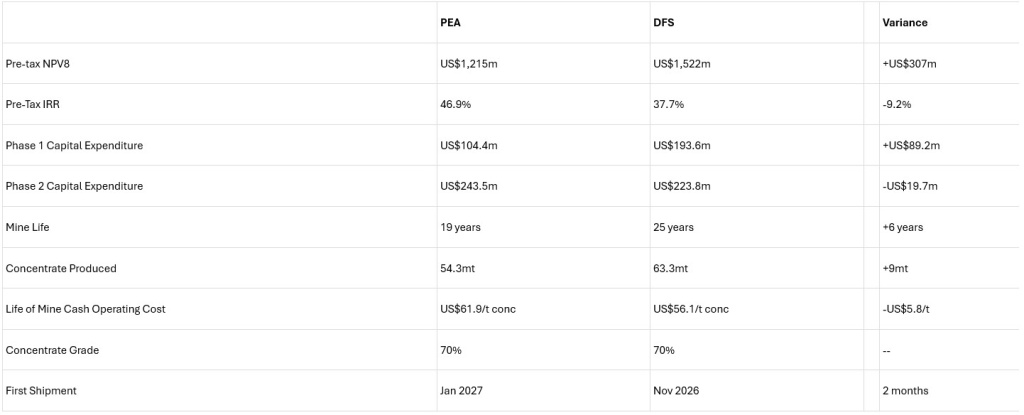Click the PEA column header
Viewport: 1024px width, 415px height.
[451, 23]
